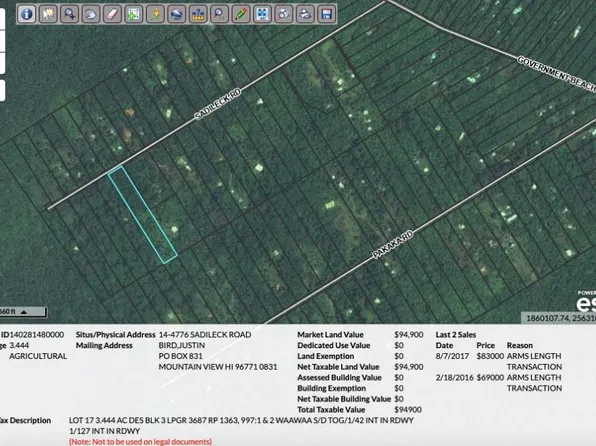Click the sale date 8/7/2017
This screenshot has height=446, width=596.
452,356
